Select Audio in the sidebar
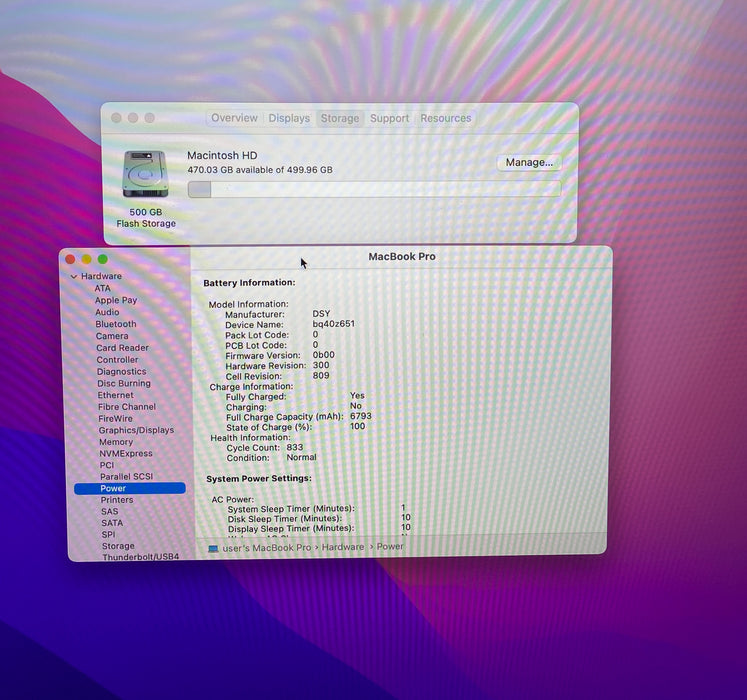 click(107, 312)
